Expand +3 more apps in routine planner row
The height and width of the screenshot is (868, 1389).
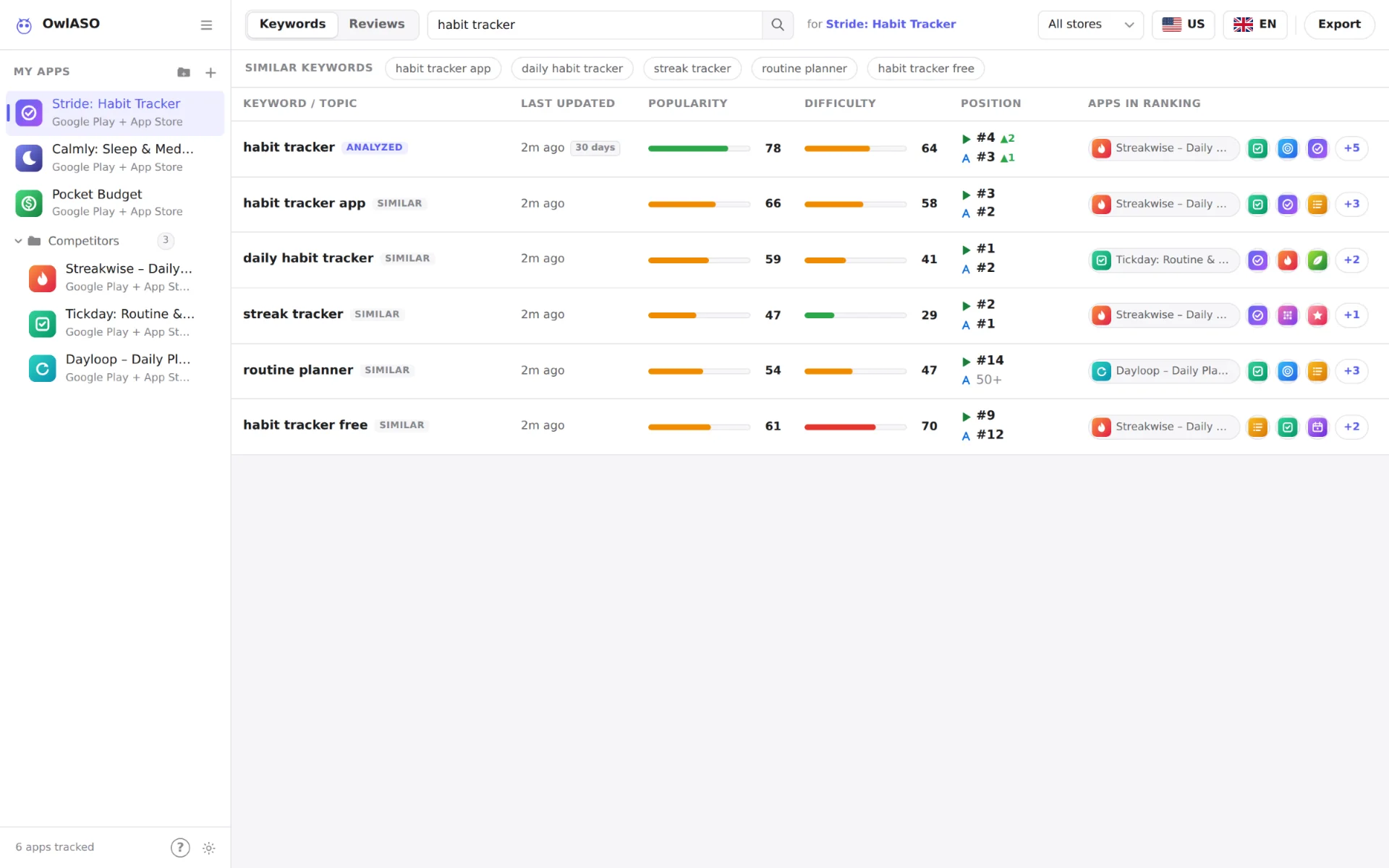[1351, 371]
